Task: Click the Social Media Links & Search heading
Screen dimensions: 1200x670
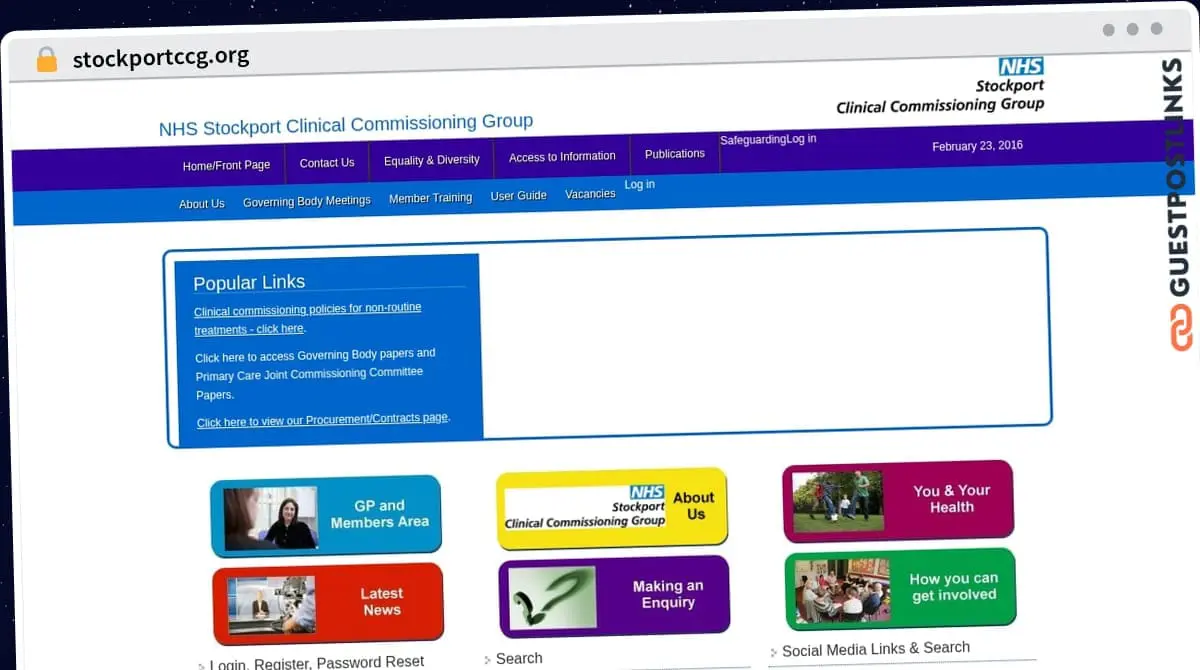Action: [x=876, y=649]
